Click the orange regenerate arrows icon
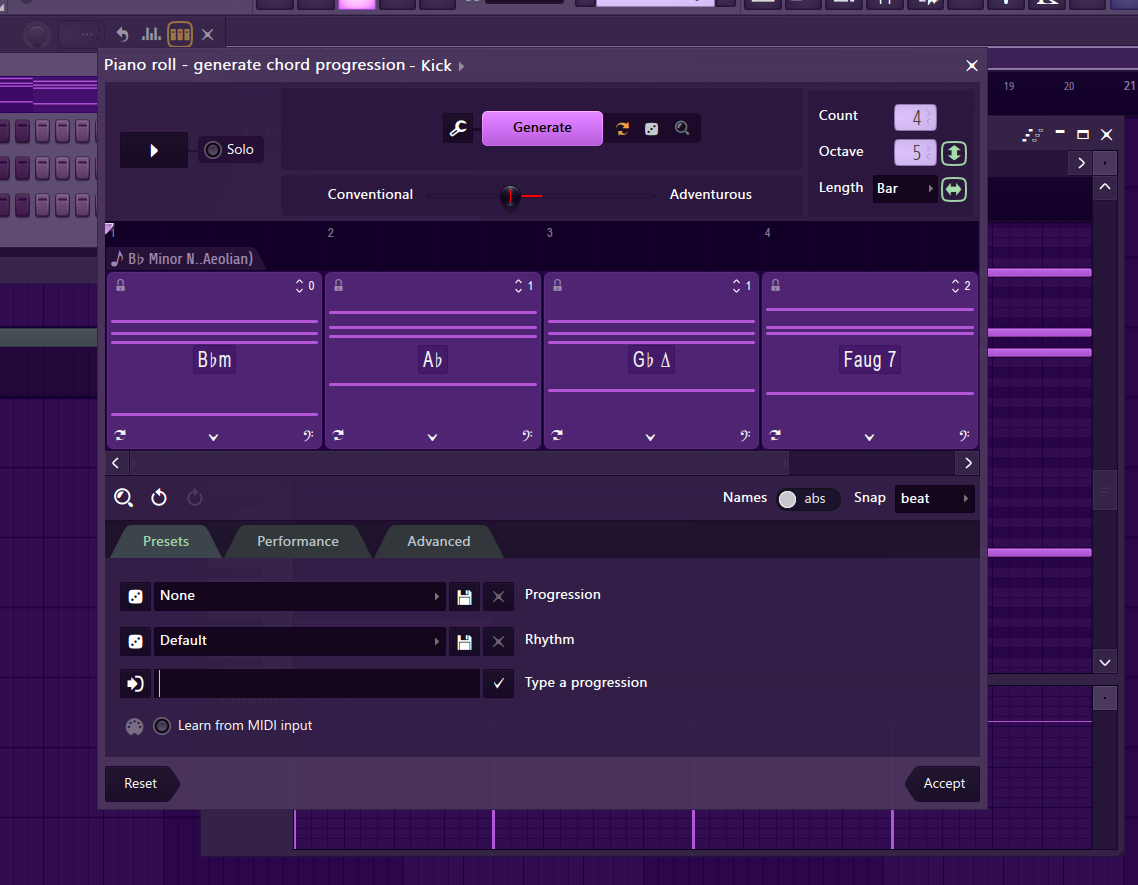The width and height of the screenshot is (1138, 885). point(622,129)
